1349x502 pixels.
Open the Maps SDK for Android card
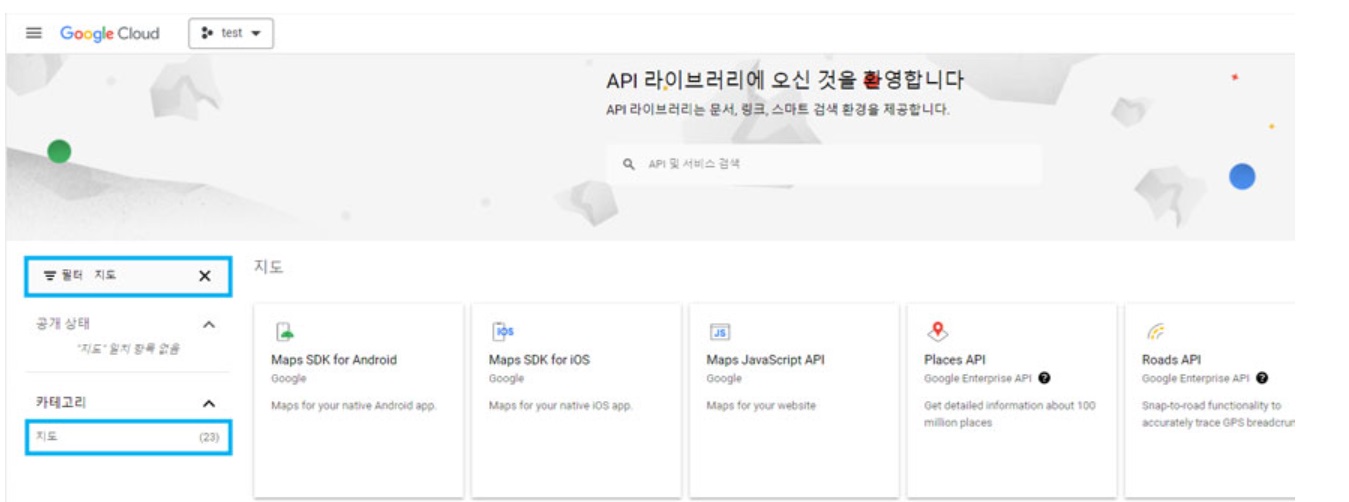359,400
